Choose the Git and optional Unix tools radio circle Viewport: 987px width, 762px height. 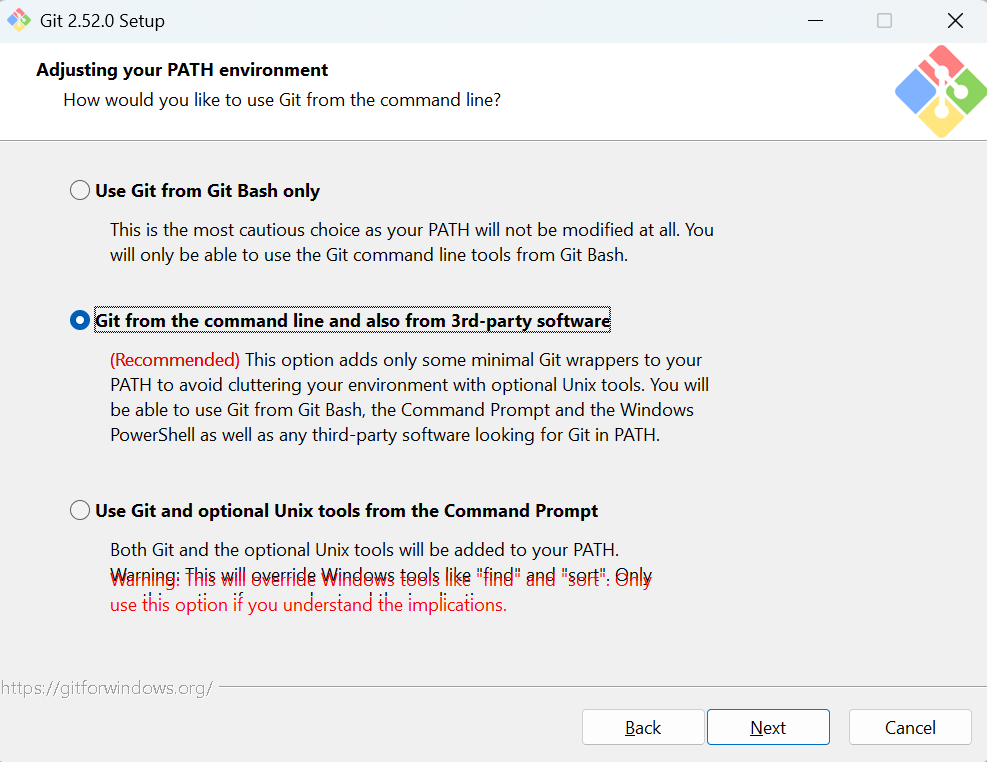coord(80,510)
